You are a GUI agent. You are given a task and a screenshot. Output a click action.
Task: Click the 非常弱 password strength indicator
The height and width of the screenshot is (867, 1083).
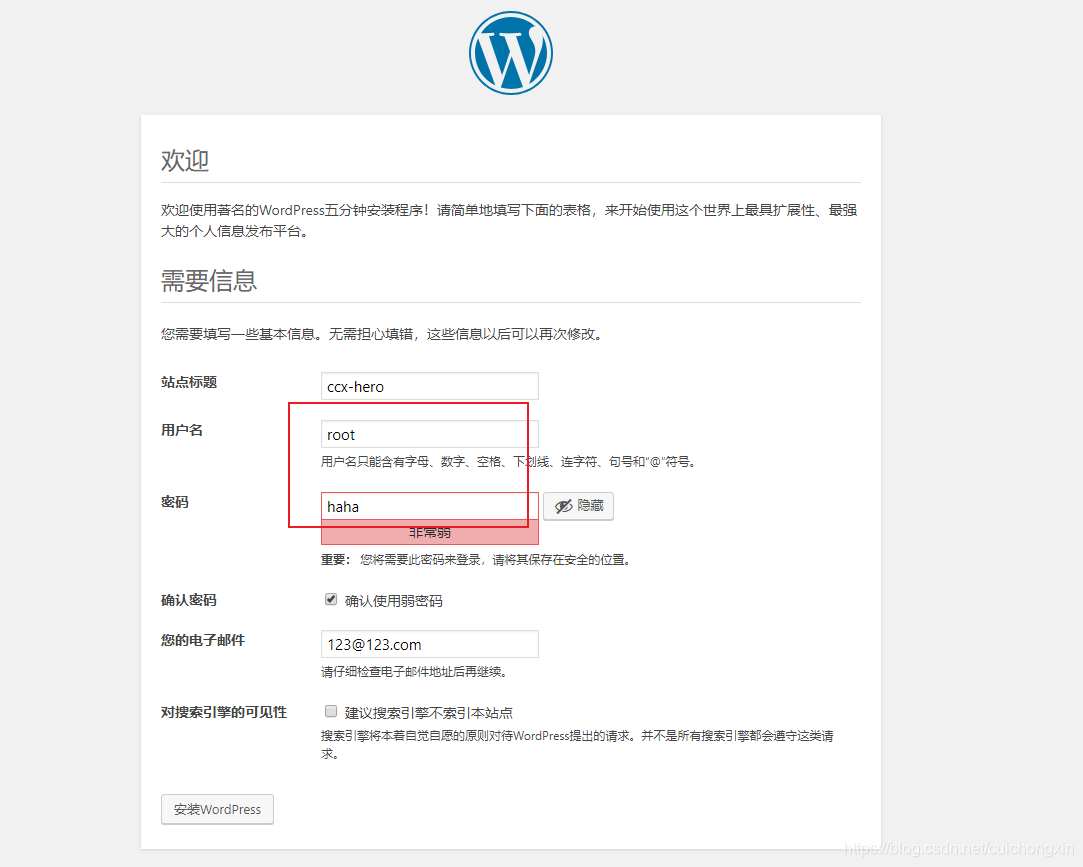tap(430, 533)
